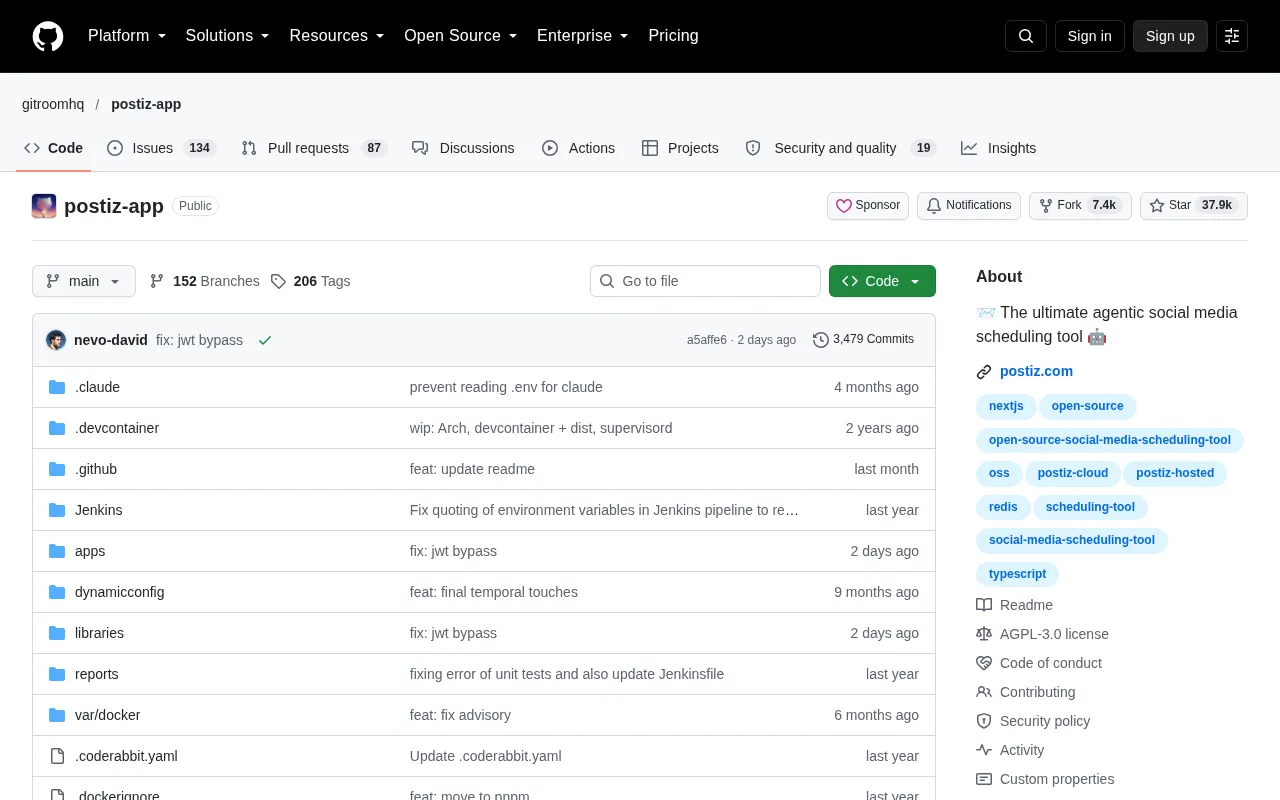1280x800 pixels.
Task: Open the postiz.com website link
Action: pyautogui.click(x=1036, y=371)
